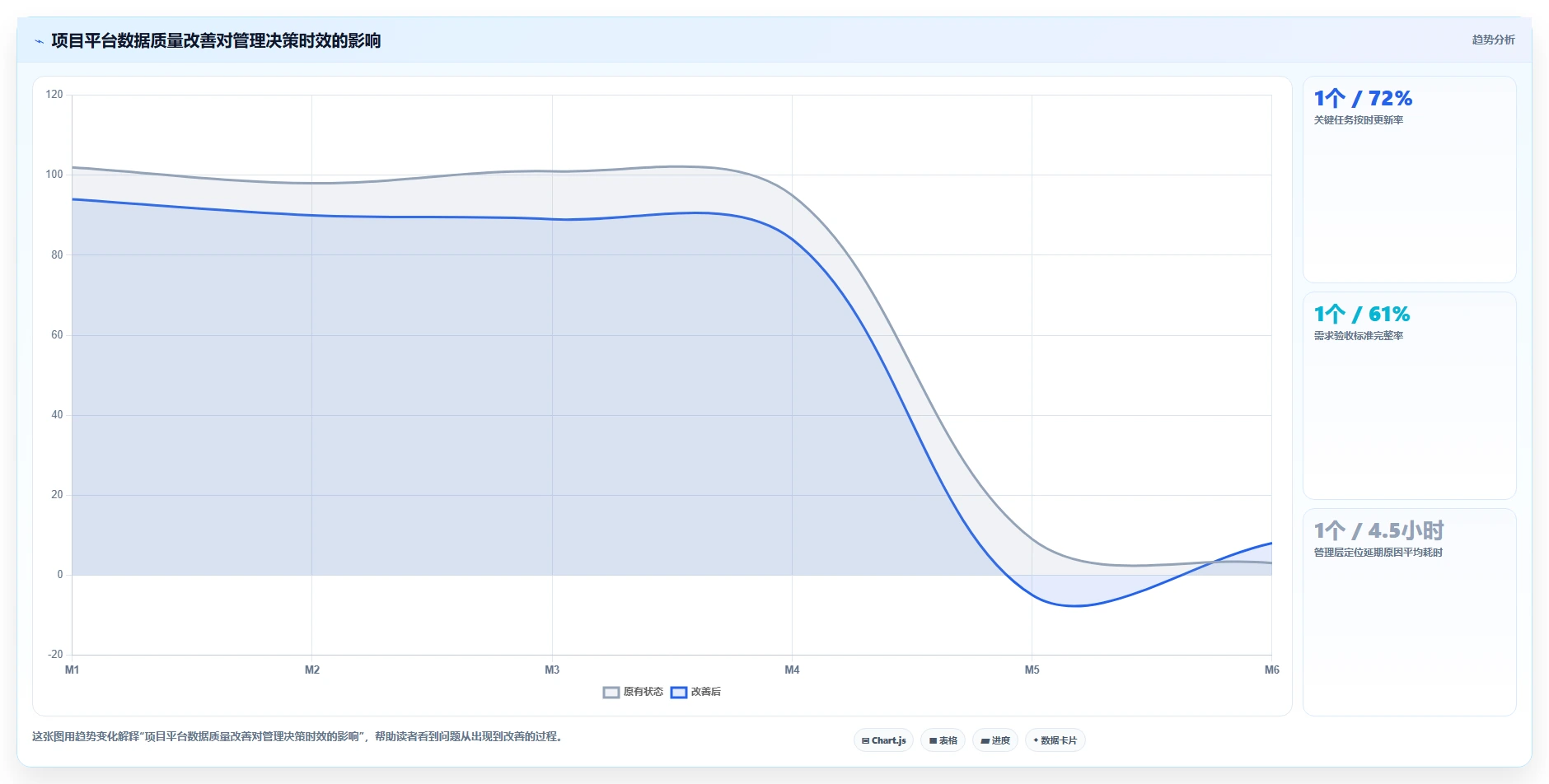This screenshot has width=1549, height=784.
Task: Click the M6 axis label
Action: tap(1271, 670)
